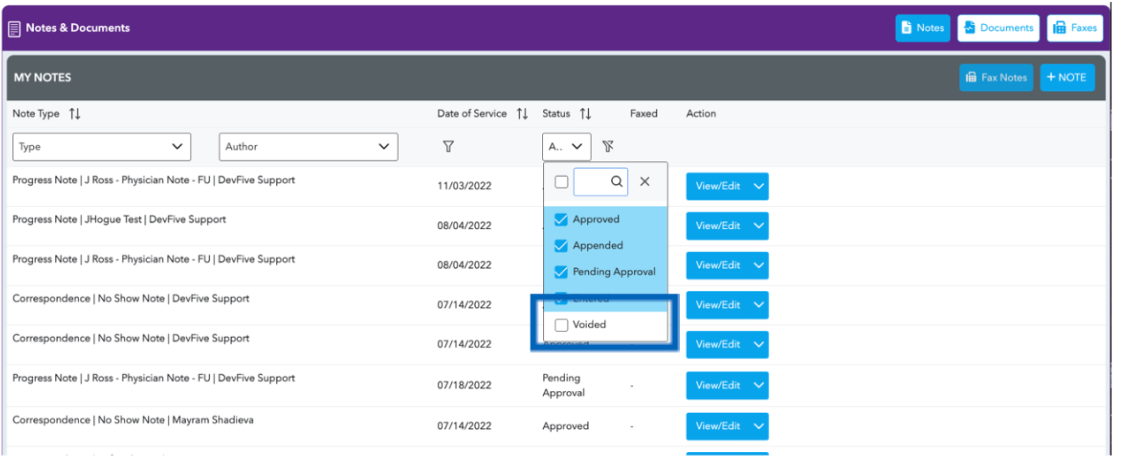This screenshot has width=1126, height=458.
Task: Sort by Date of Service arrows icon
Action: pyautogui.click(x=522, y=113)
